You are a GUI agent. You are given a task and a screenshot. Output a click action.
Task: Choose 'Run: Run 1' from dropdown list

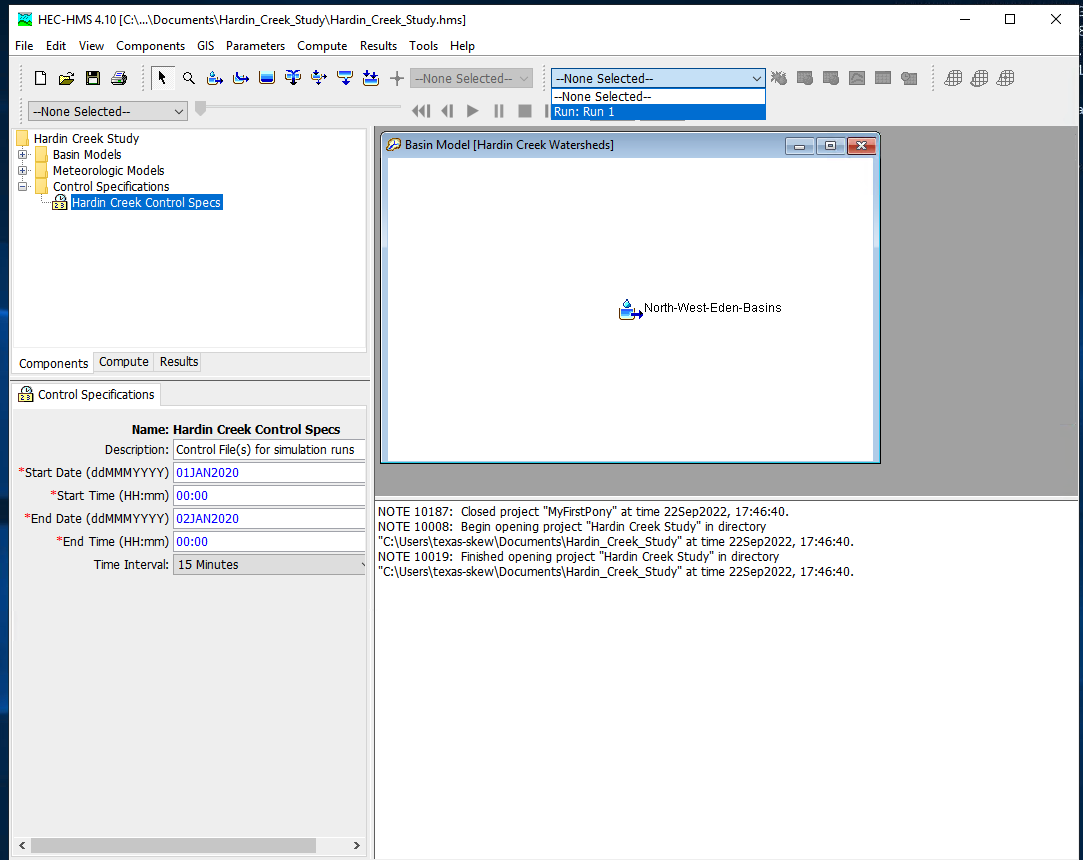(658, 112)
